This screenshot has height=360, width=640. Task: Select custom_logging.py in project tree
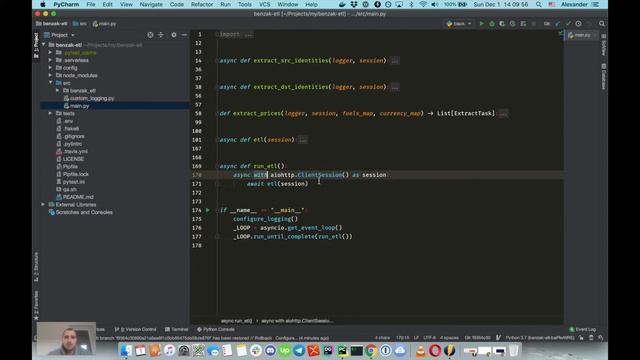tap(89, 98)
